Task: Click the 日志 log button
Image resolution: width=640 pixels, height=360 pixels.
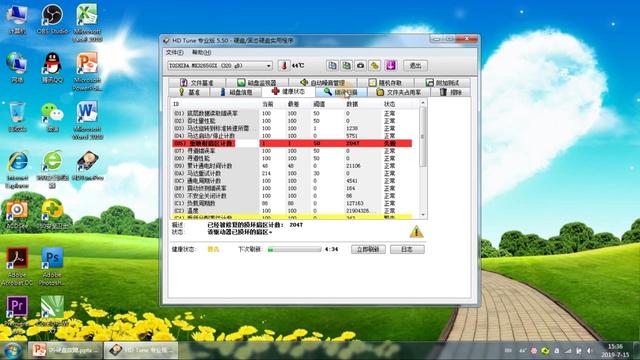Action: 407,249
